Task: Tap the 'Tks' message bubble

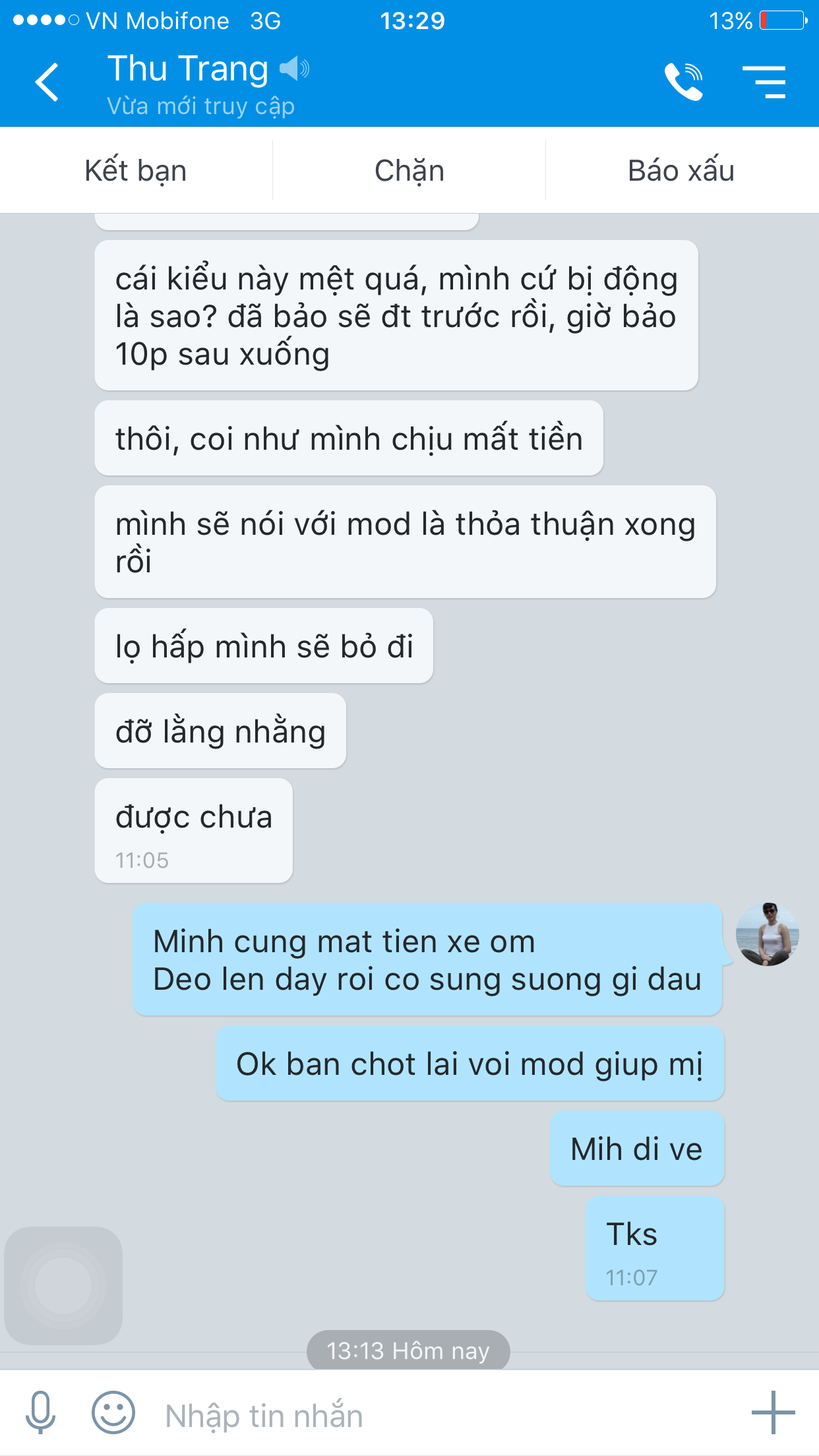Action: click(x=655, y=1248)
